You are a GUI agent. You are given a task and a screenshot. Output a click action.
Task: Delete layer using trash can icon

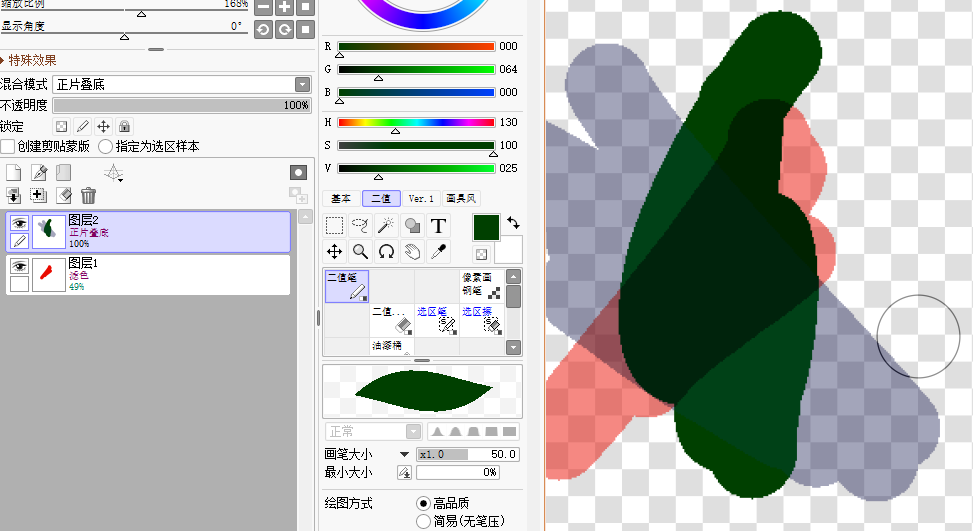89,196
